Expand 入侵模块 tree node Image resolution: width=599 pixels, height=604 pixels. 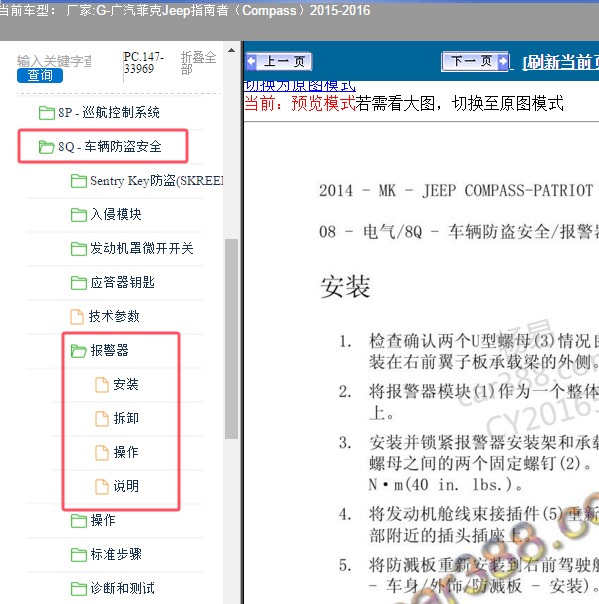point(116,214)
